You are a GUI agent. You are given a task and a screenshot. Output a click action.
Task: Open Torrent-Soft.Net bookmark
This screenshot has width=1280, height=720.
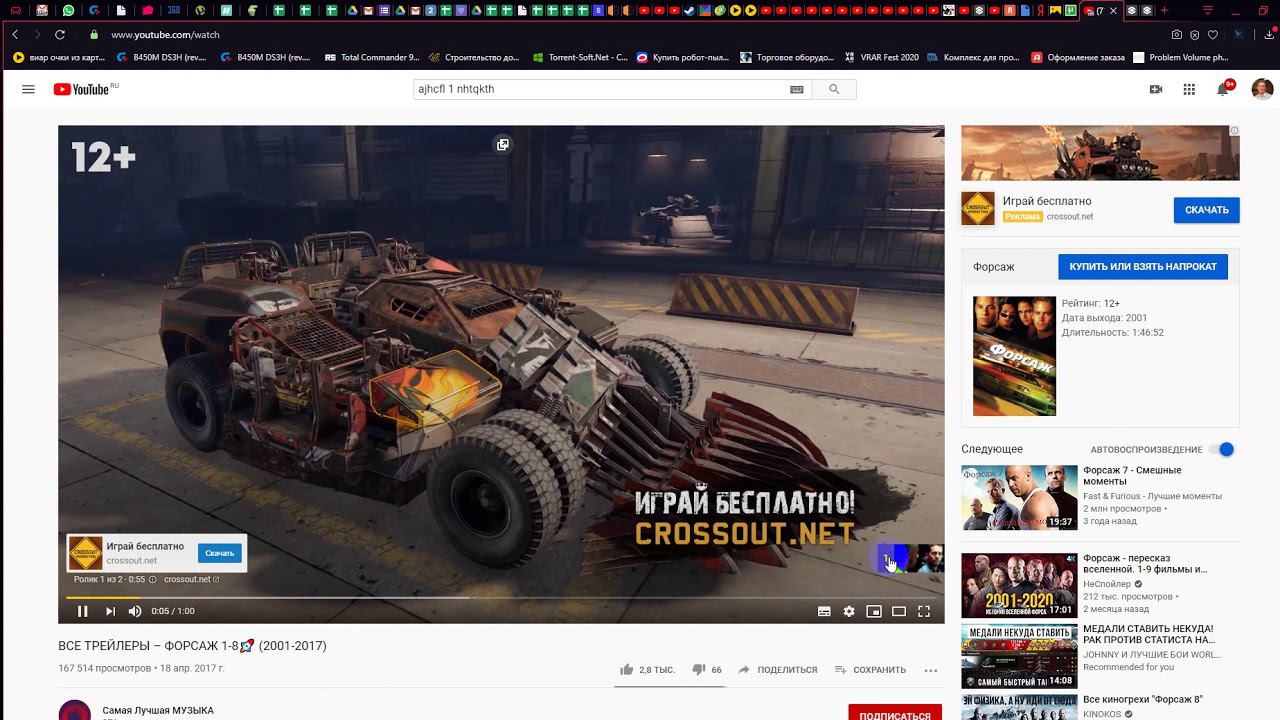580,58
